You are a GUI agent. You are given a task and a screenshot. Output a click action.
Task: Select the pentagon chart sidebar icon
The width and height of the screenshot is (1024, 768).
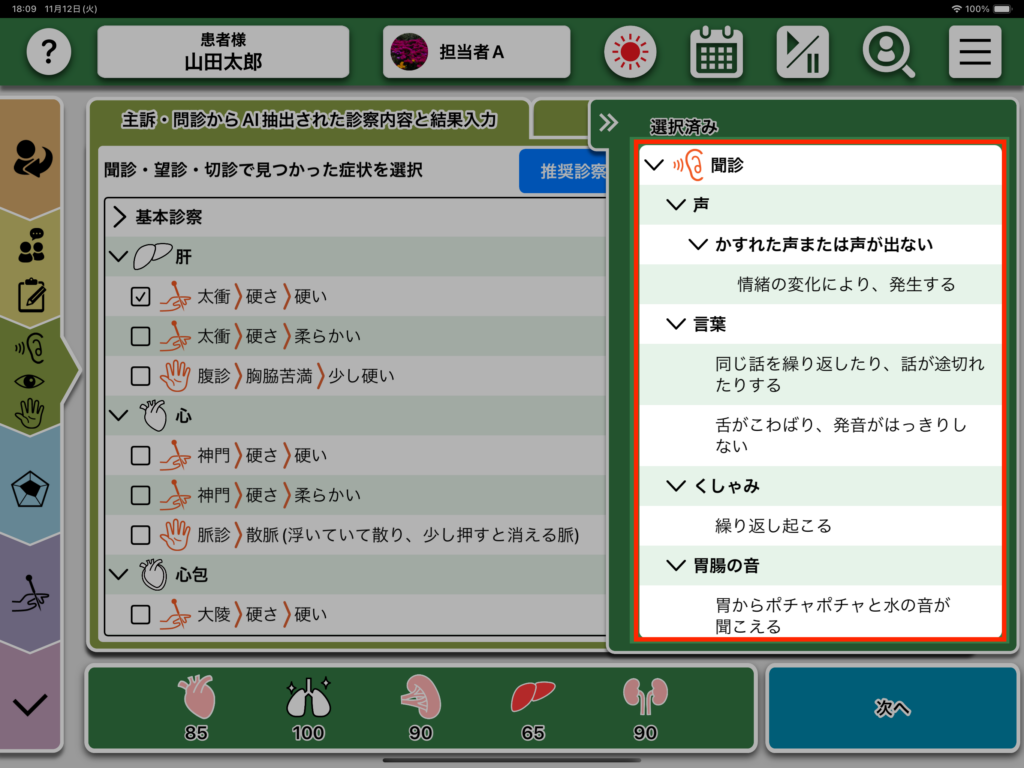[x=30, y=489]
